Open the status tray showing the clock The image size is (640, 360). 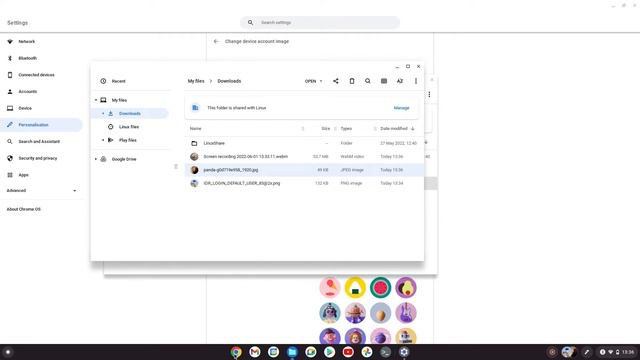(x=616, y=352)
